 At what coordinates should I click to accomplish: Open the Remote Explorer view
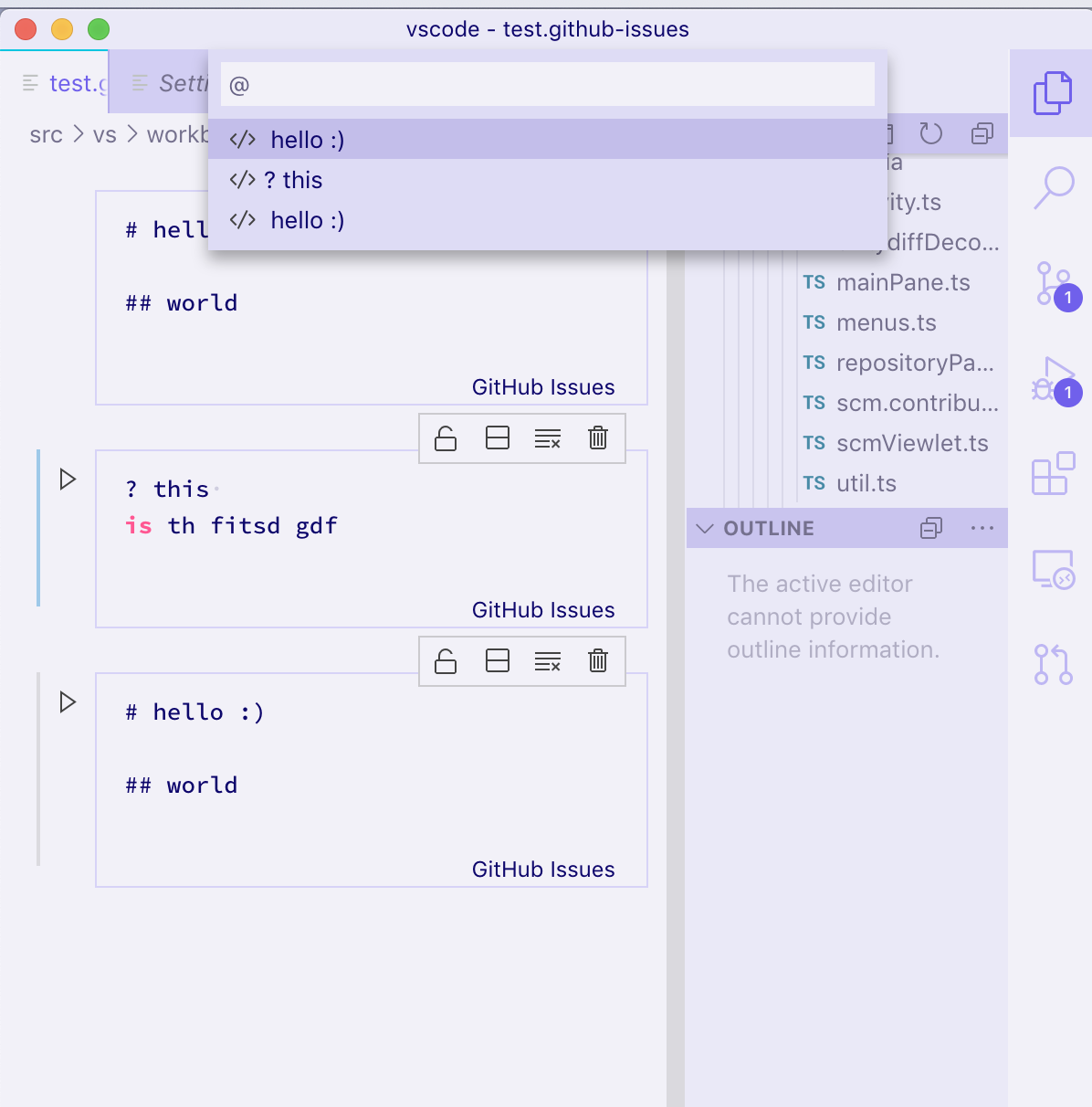click(x=1052, y=568)
